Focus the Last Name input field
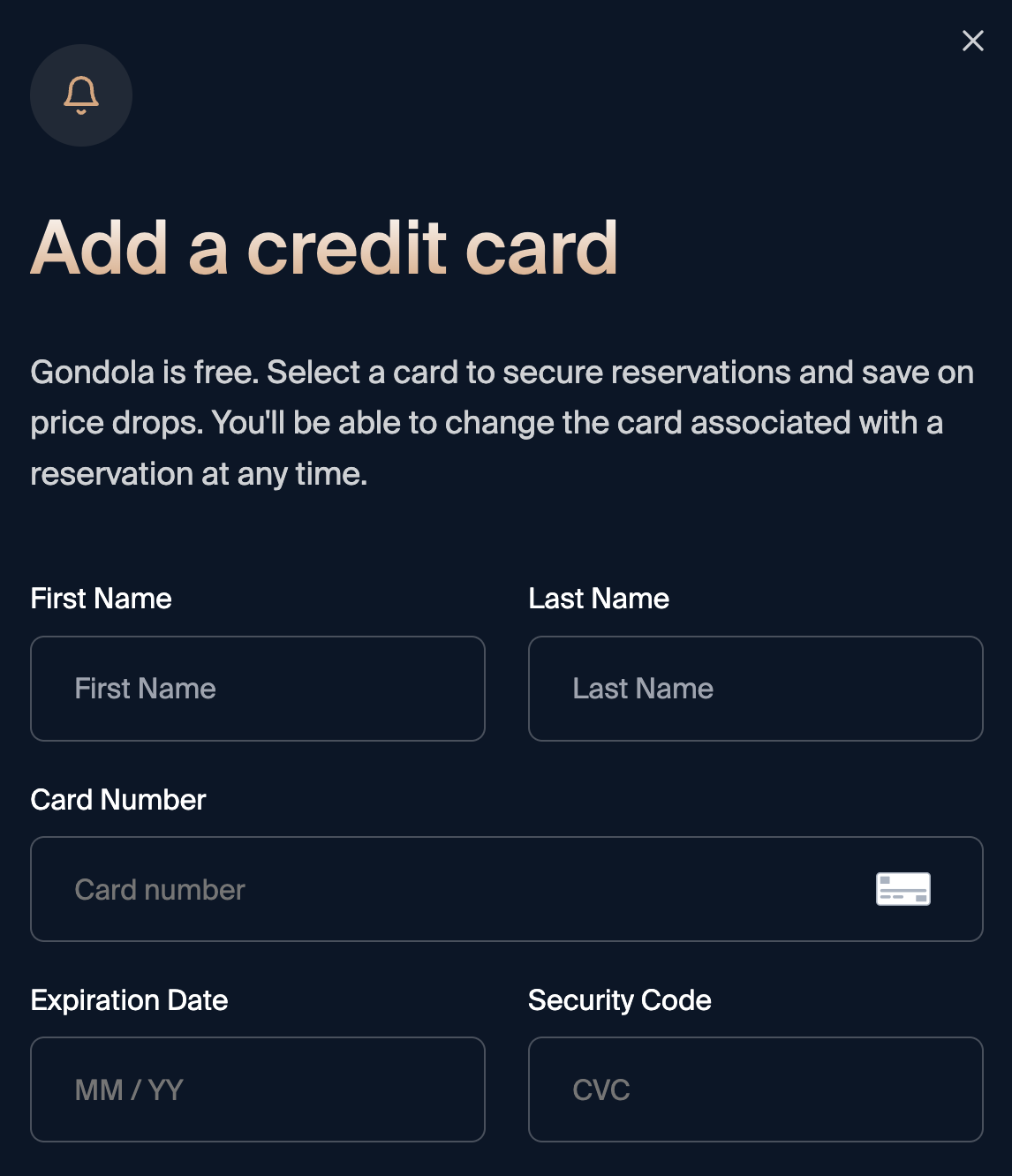Viewport: 1012px width, 1176px height. tap(755, 689)
